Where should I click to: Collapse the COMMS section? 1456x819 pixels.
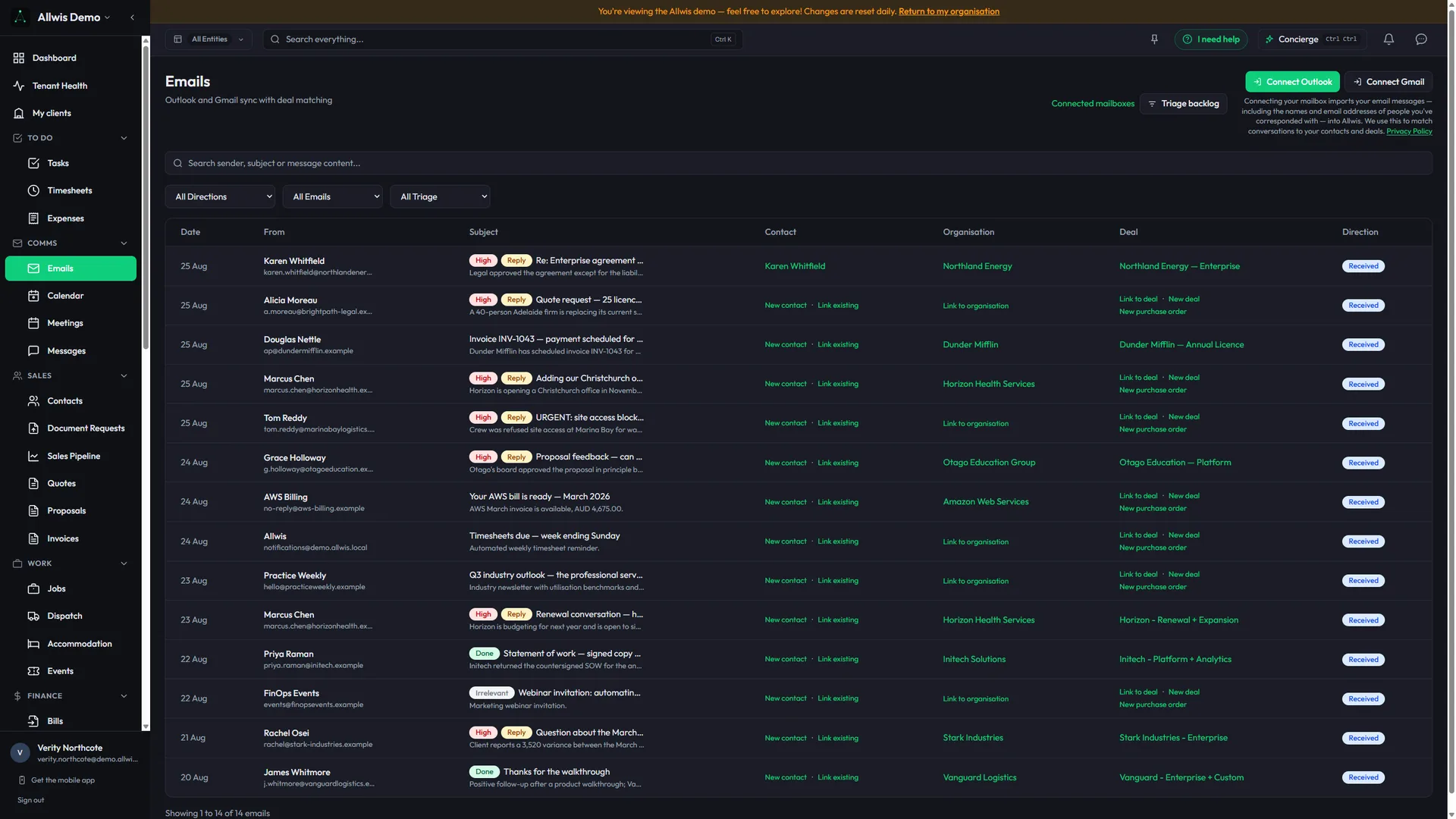point(124,243)
